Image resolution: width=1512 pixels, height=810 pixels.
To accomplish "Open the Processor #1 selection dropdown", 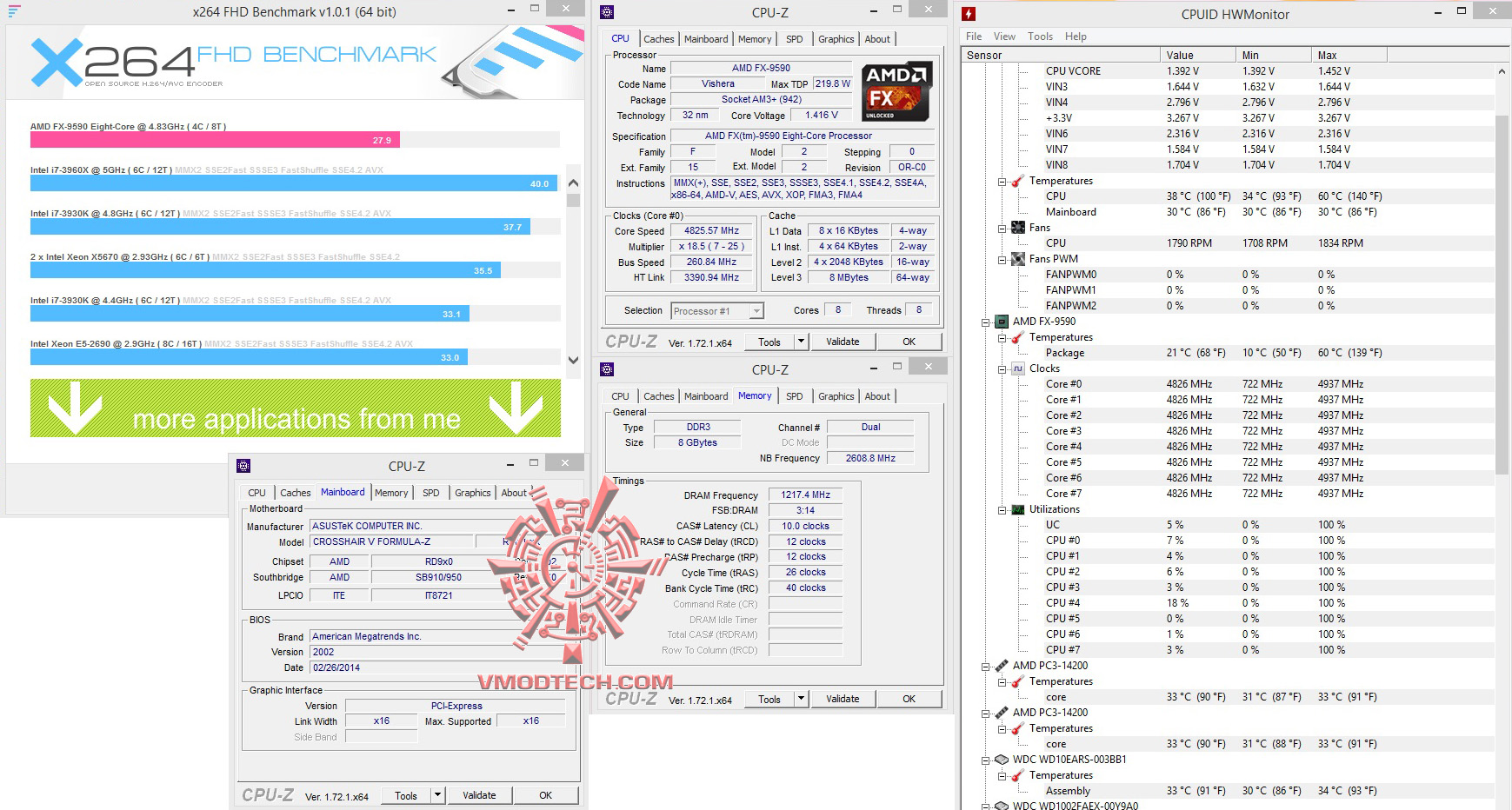I will tap(756, 311).
